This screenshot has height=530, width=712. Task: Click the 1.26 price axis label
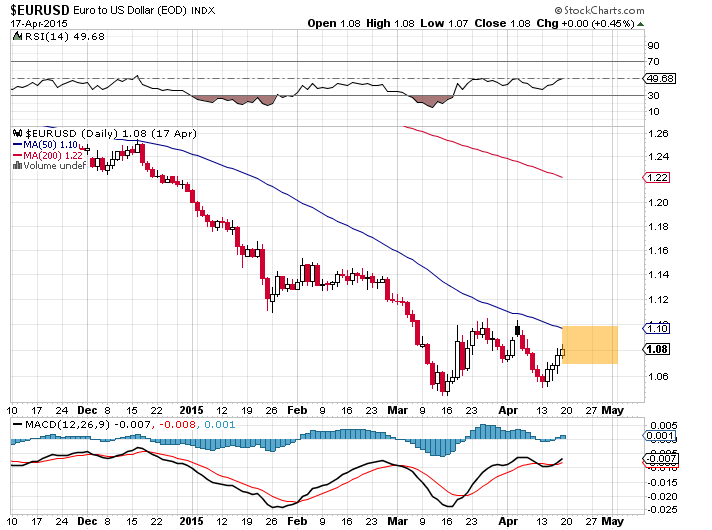(656, 133)
